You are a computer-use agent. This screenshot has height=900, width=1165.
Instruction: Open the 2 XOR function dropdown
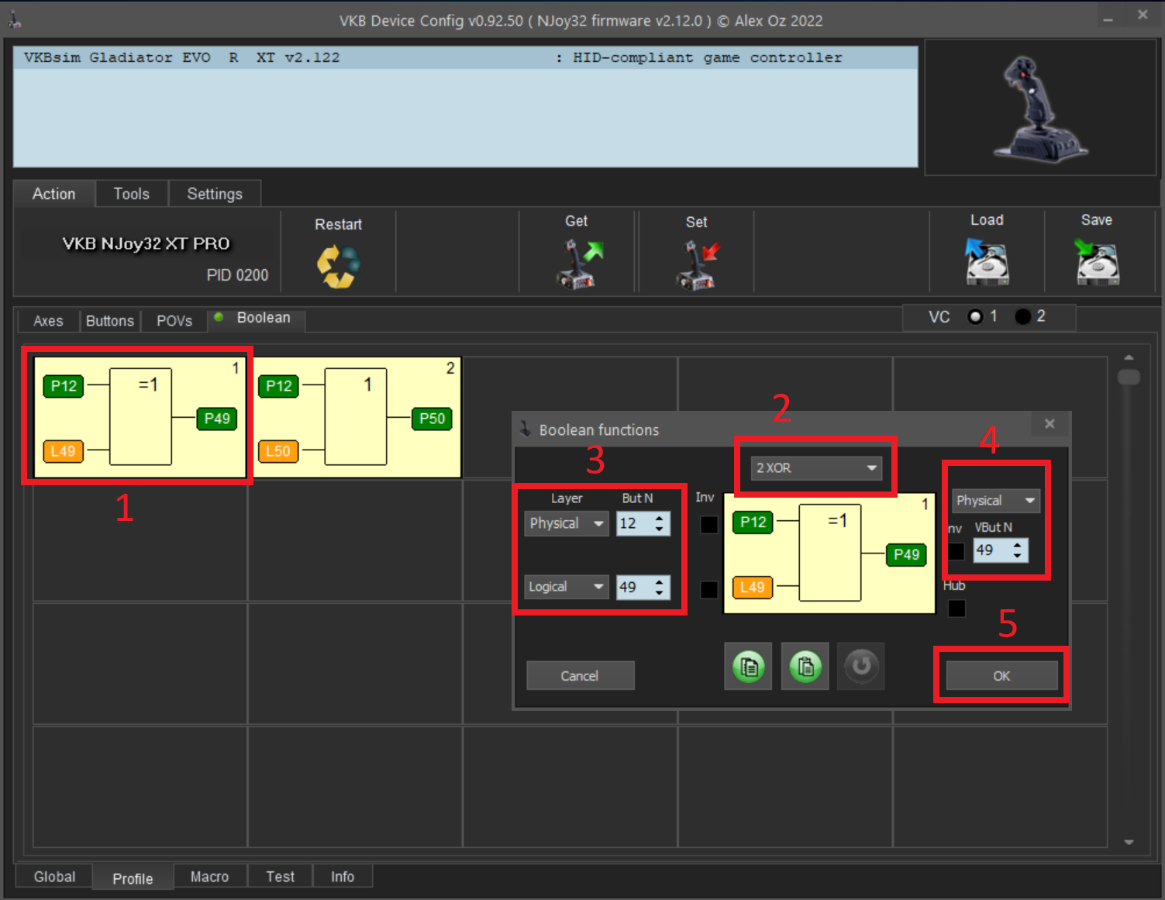[816, 468]
